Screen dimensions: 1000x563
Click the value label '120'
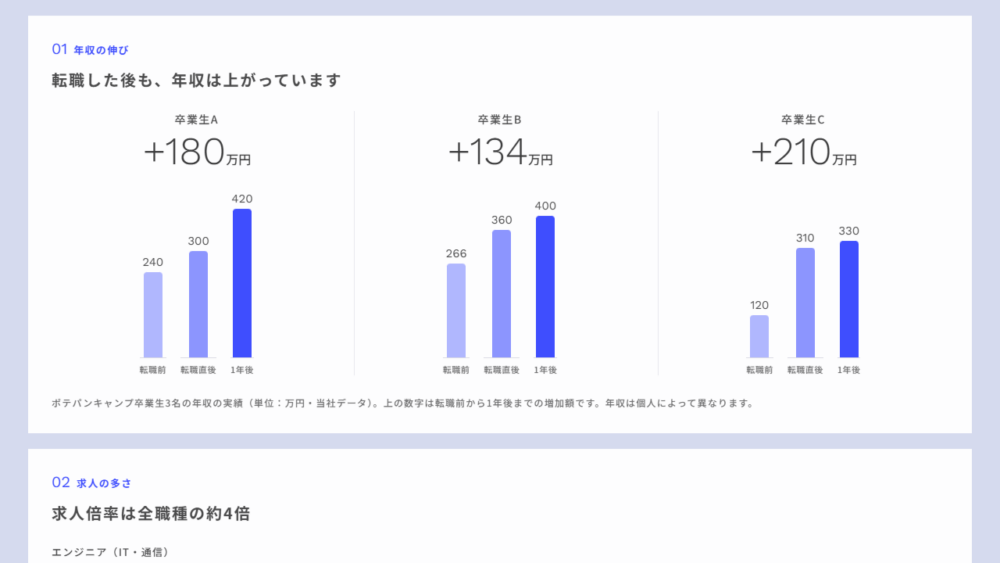(x=760, y=305)
